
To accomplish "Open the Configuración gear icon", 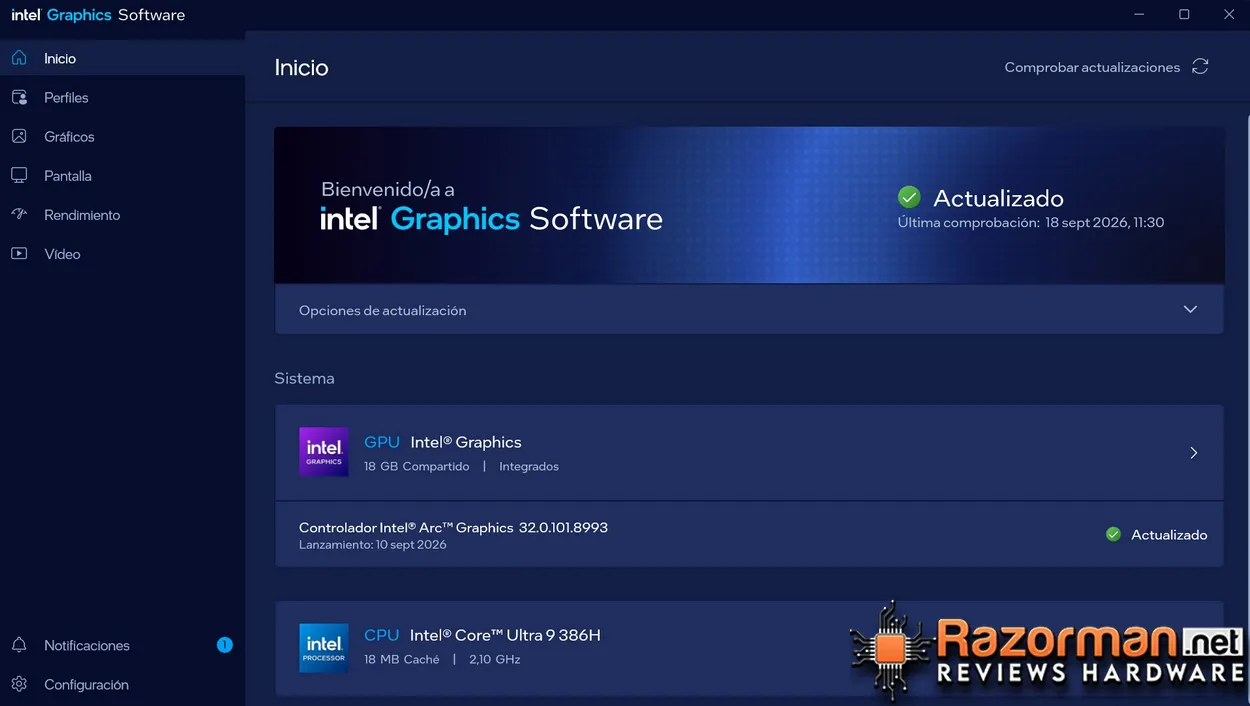I will [x=19, y=684].
